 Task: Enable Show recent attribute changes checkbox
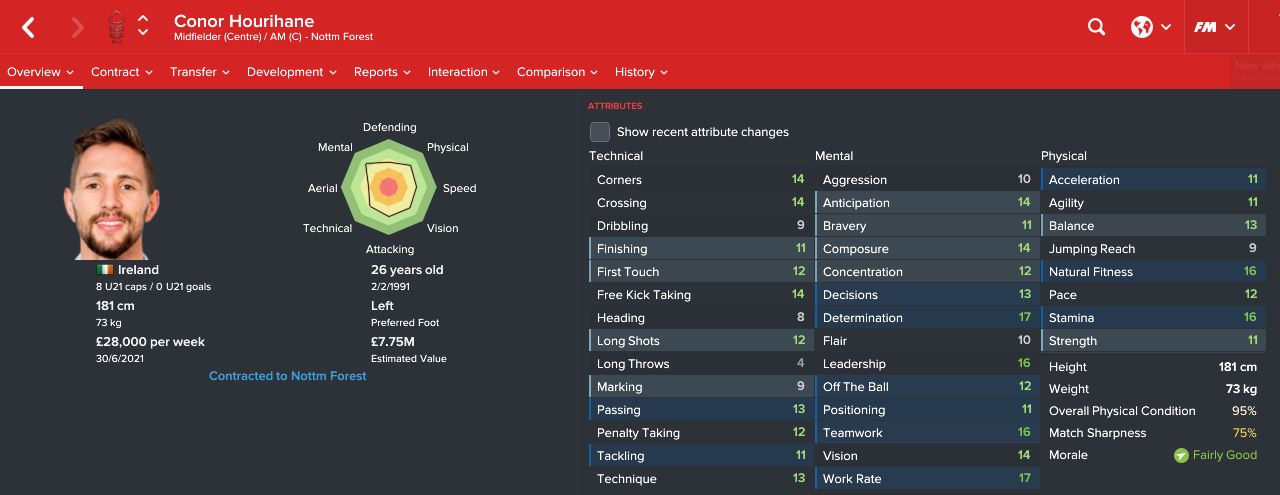[x=600, y=132]
